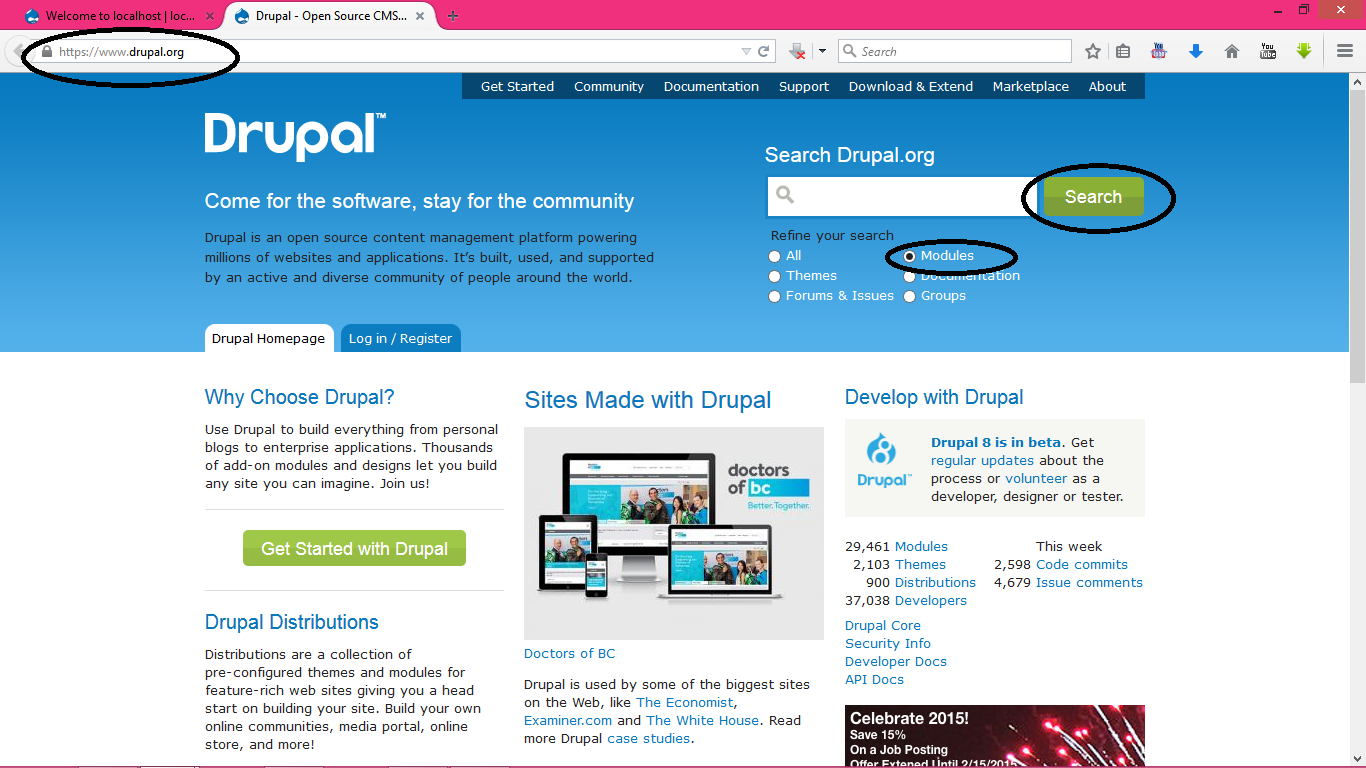Open downloads via blue arrow icon
Viewport: 1366px width, 768px height.
pyautogui.click(x=1196, y=51)
